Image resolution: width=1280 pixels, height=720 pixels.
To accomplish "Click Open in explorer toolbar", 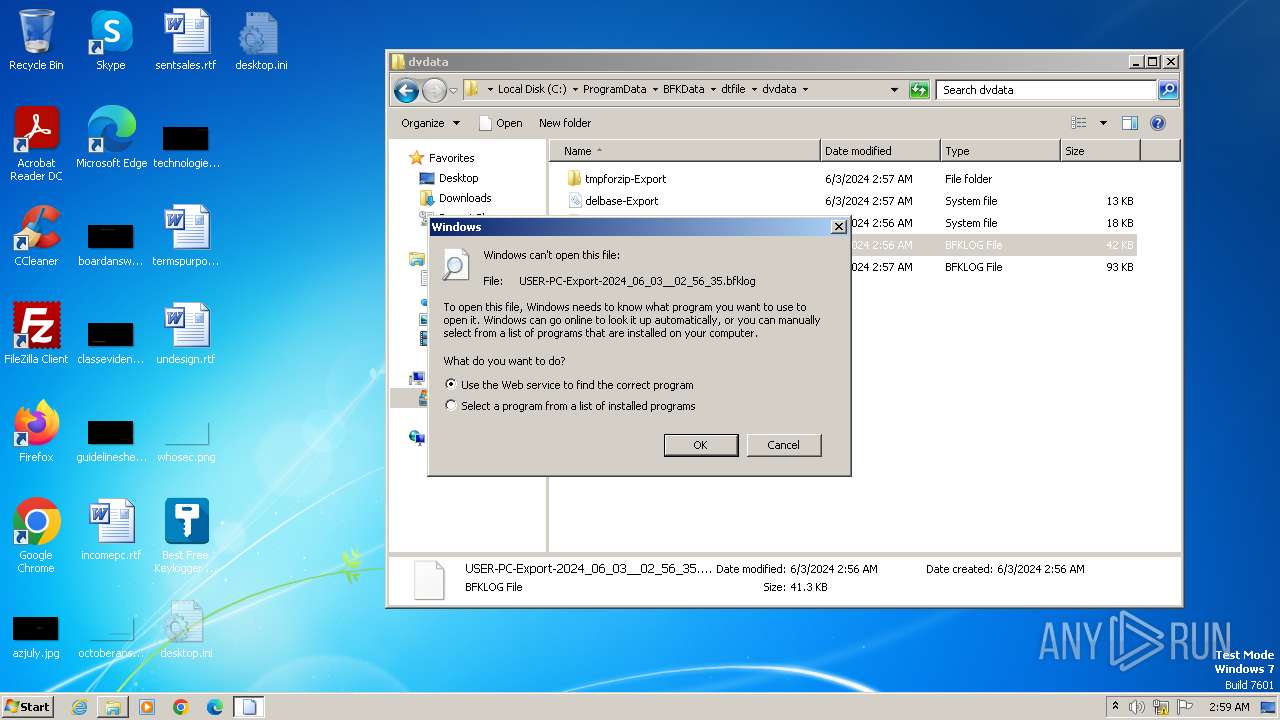I will pos(500,123).
